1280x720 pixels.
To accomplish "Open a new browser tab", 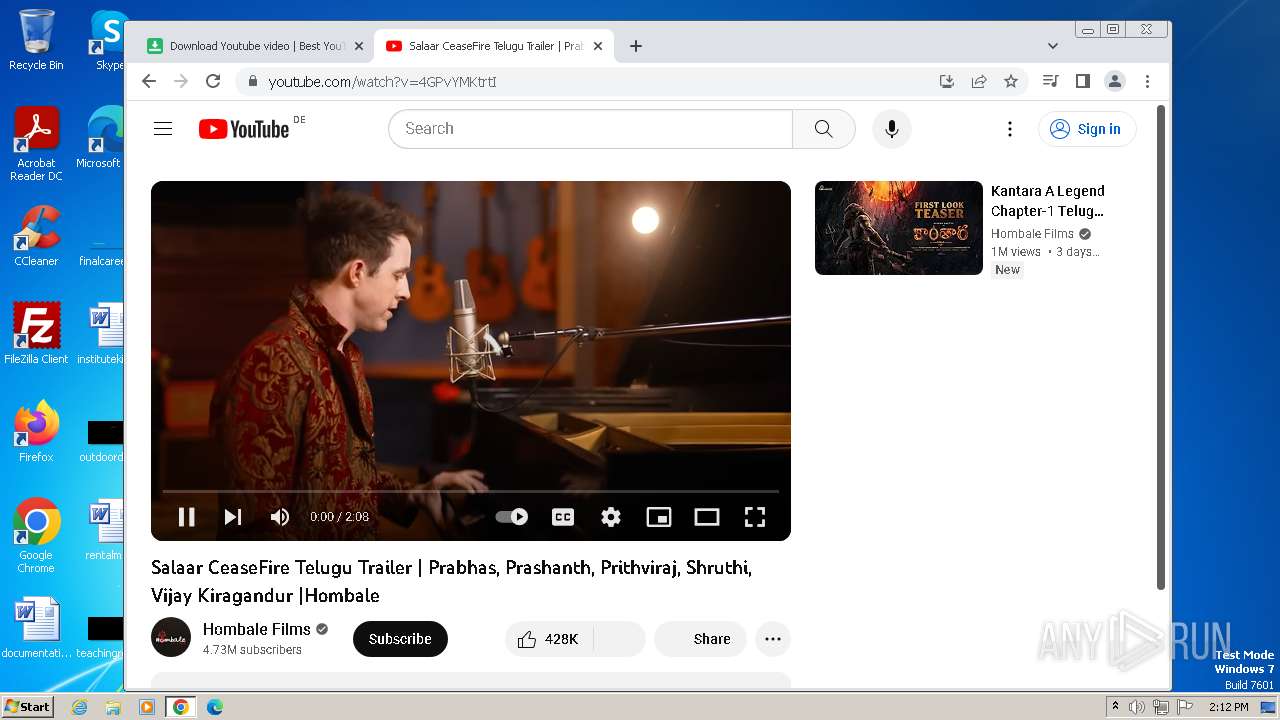I will 636,46.
